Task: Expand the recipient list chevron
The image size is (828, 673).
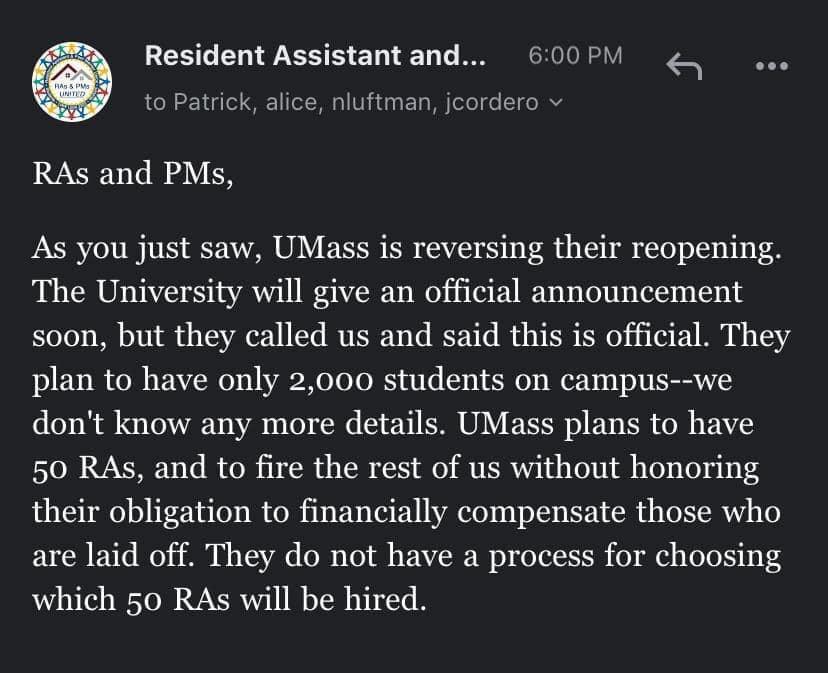Action: [x=557, y=102]
